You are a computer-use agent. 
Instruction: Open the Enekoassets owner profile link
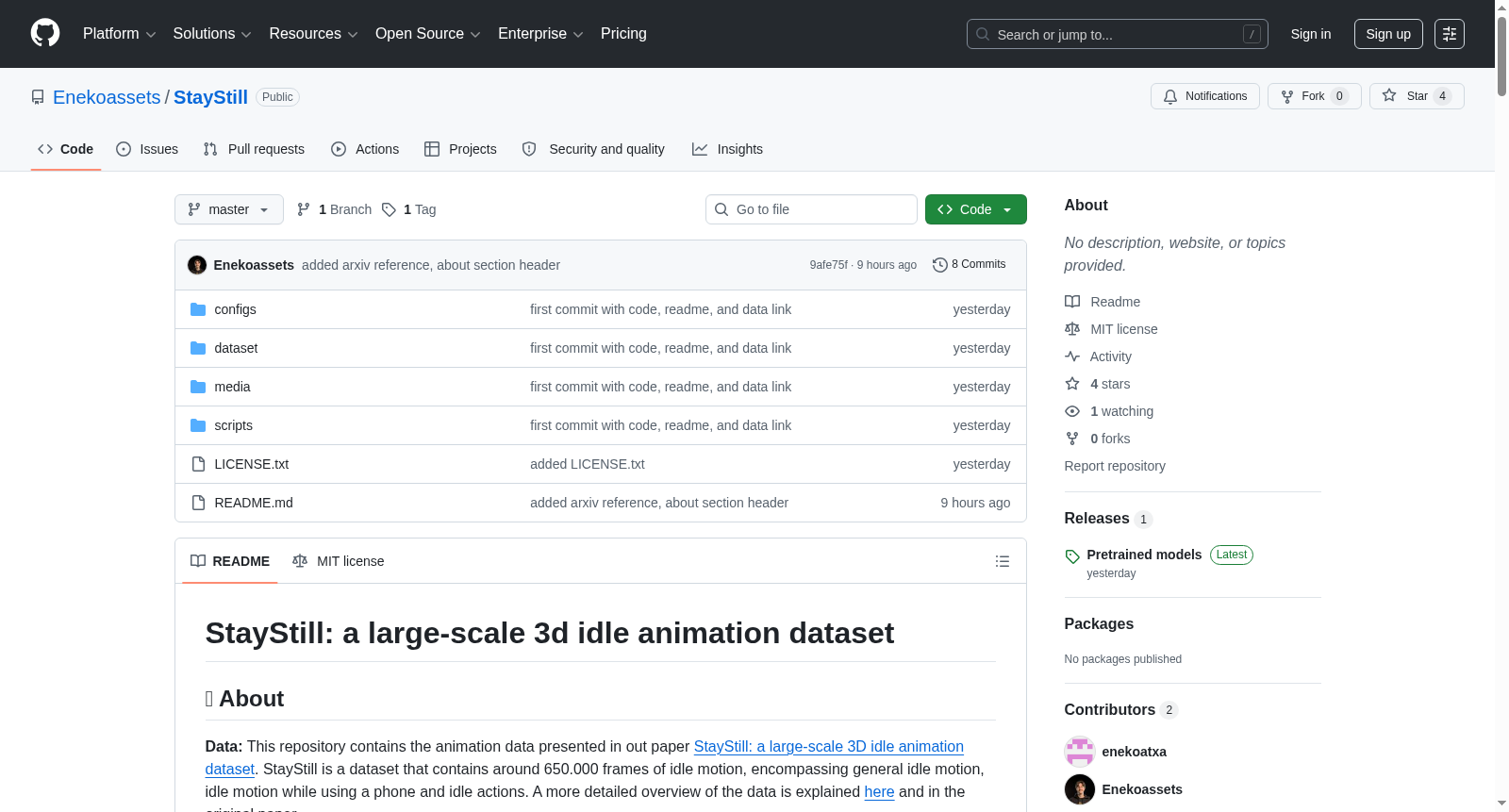[107, 97]
